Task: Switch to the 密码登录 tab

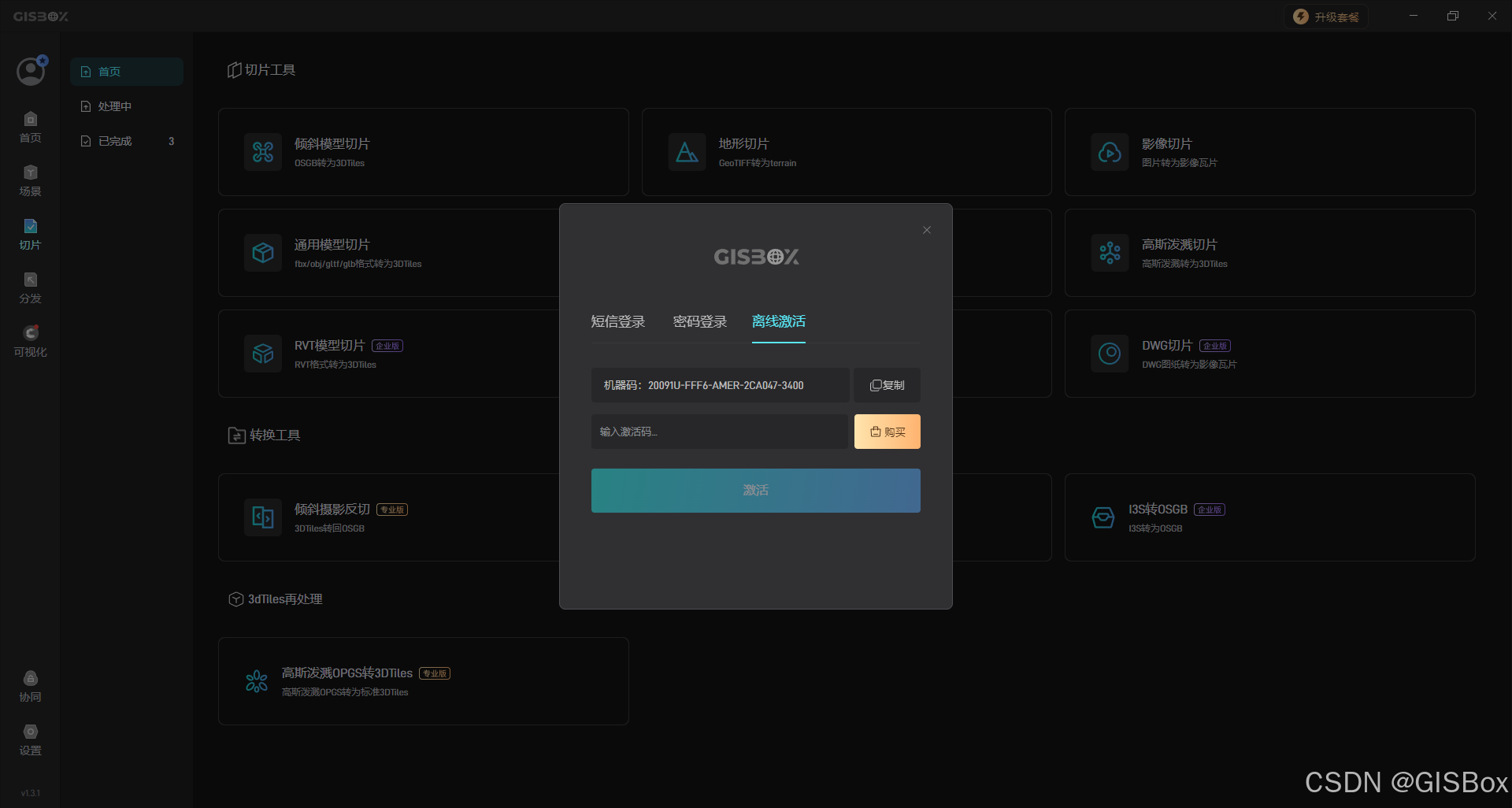Action: 700,321
